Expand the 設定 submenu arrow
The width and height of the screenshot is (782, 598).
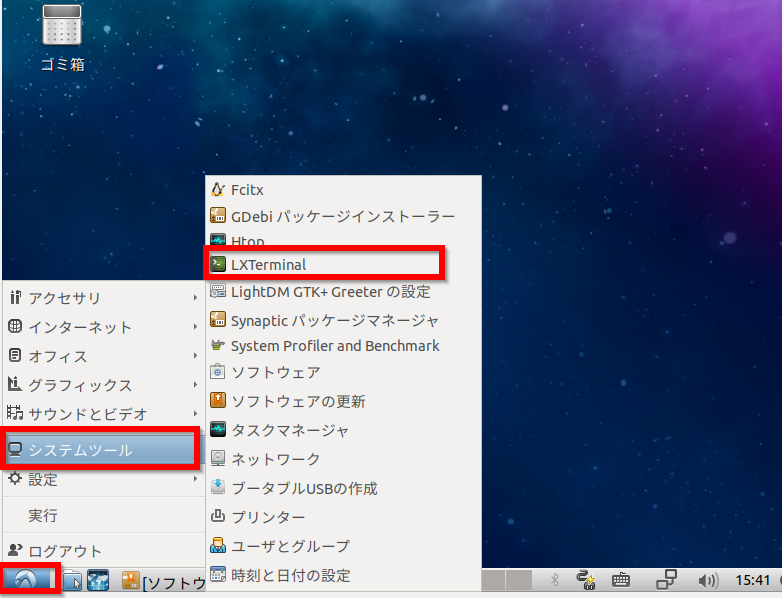(195, 479)
